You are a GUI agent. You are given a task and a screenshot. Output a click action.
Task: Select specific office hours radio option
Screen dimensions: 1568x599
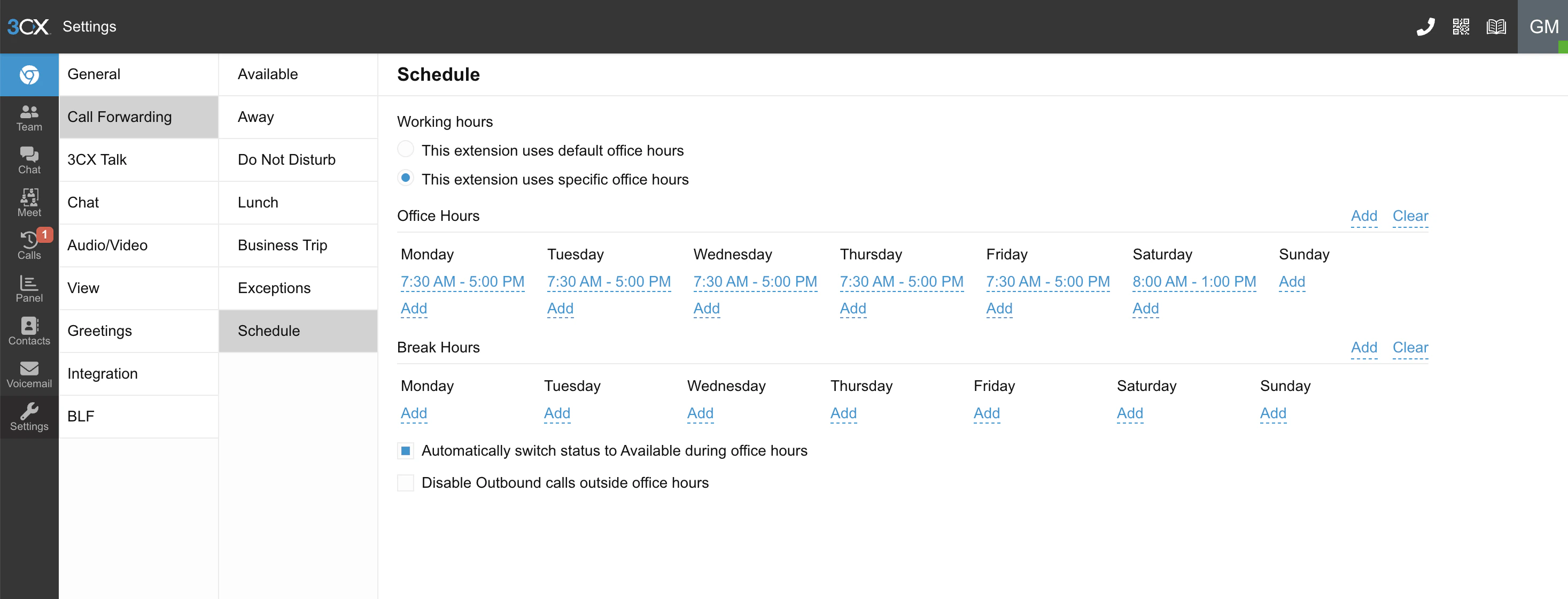[406, 178]
